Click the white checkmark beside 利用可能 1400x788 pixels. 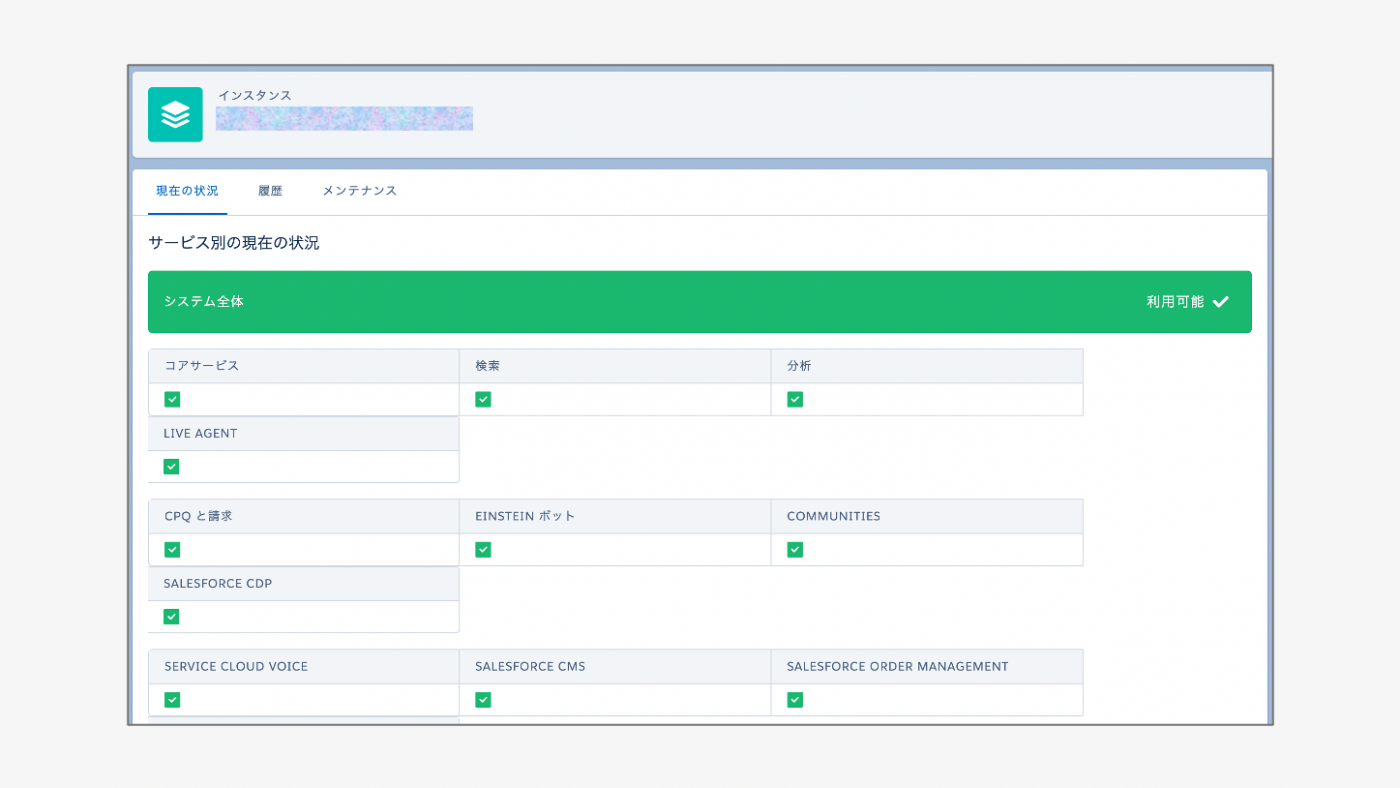[1220, 301]
